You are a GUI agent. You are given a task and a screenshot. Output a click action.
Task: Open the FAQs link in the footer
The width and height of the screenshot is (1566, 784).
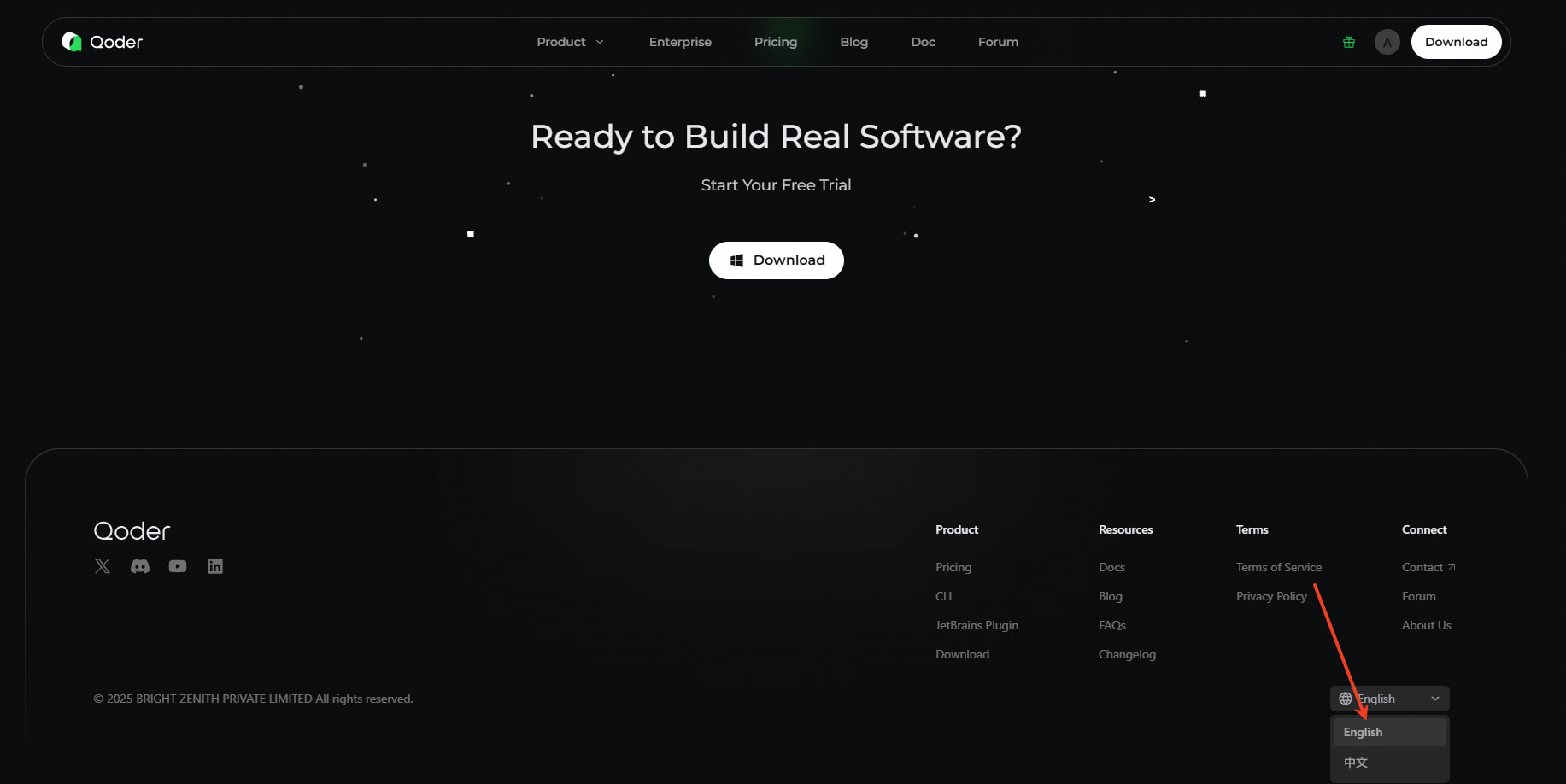(1112, 625)
